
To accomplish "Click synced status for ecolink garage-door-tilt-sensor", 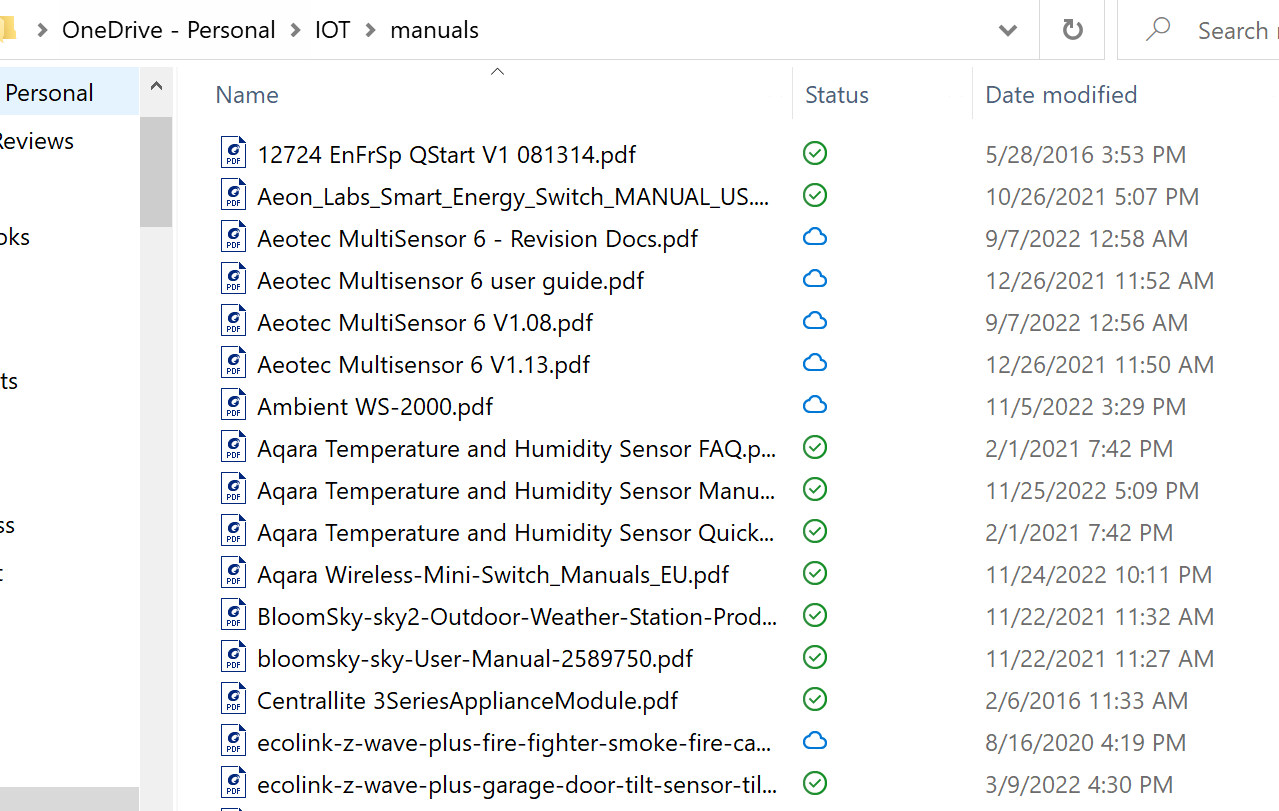I will click(815, 783).
